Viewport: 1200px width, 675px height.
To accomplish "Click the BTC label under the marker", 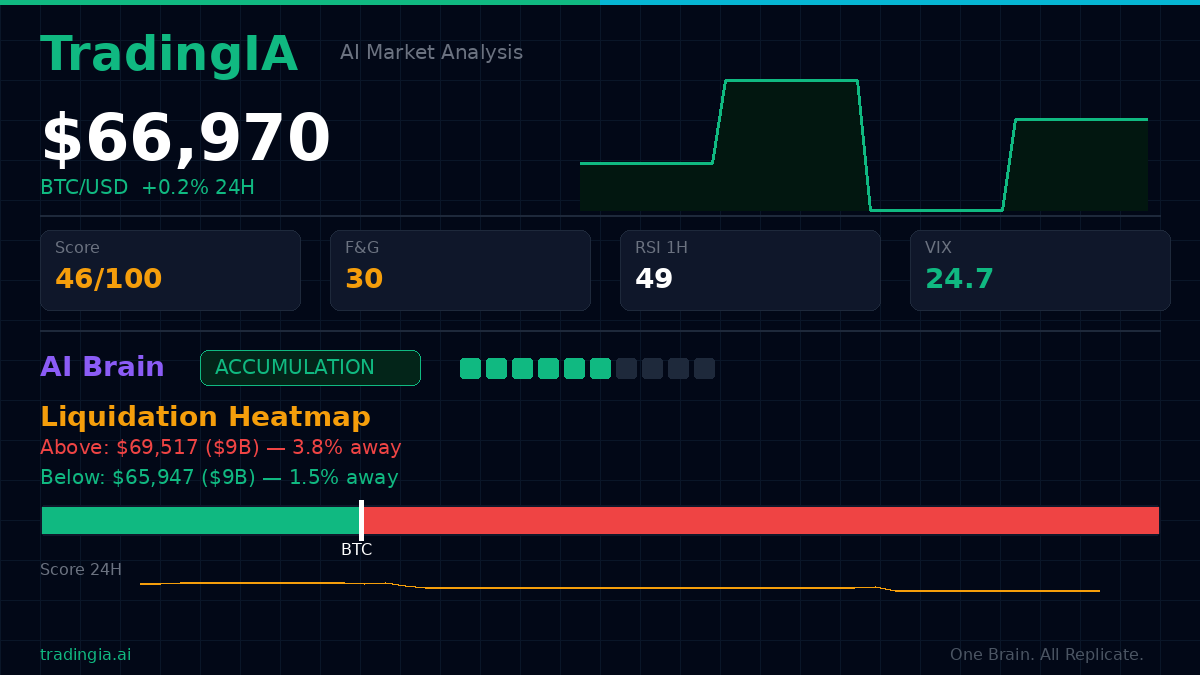I will pyautogui.click(x=356, y=550).
